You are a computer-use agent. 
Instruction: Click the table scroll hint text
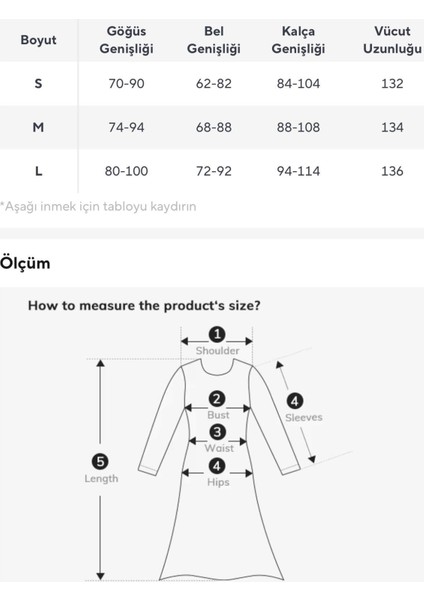[x=98, y=207]
